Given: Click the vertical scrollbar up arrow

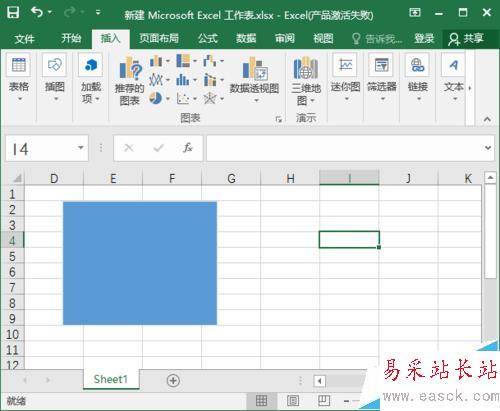Looking at the screenshot, I should point(490,177).
